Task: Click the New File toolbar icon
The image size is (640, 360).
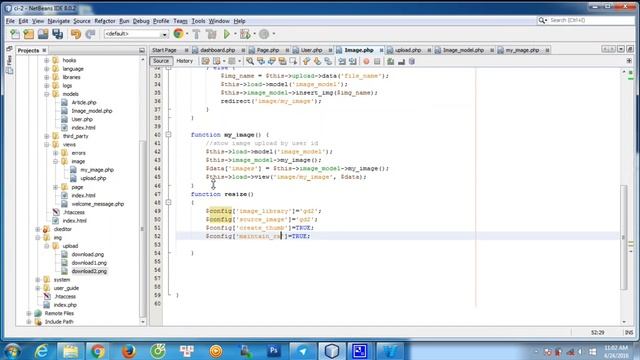Action: 15,34
